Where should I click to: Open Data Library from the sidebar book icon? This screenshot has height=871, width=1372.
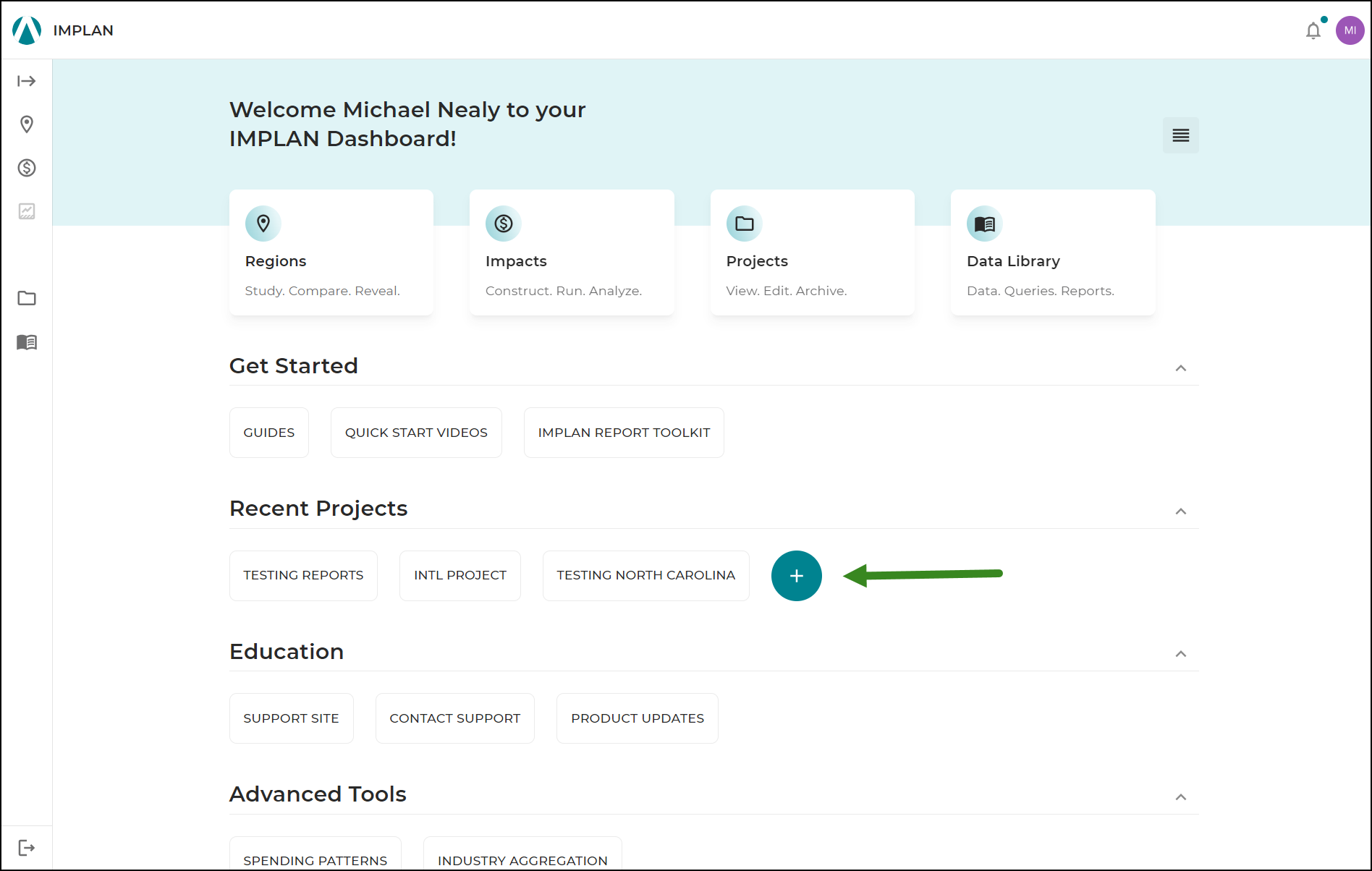[x=27, y=341]
